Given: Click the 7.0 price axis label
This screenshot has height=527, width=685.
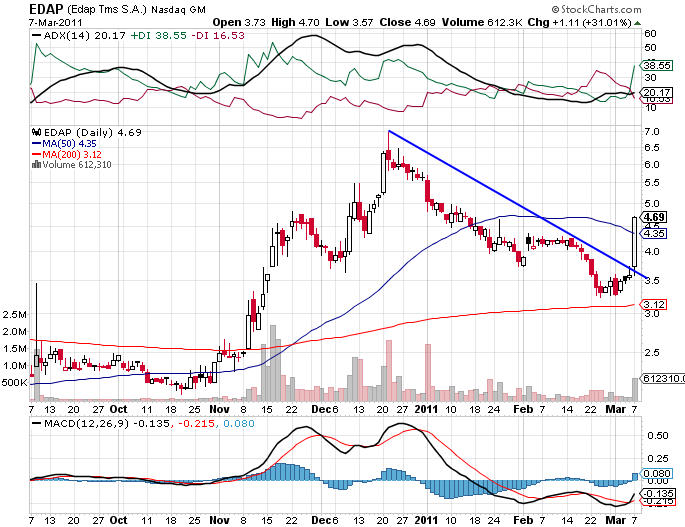Looking at the screenshot, I should pyautogui.click(x=652, y=132).
